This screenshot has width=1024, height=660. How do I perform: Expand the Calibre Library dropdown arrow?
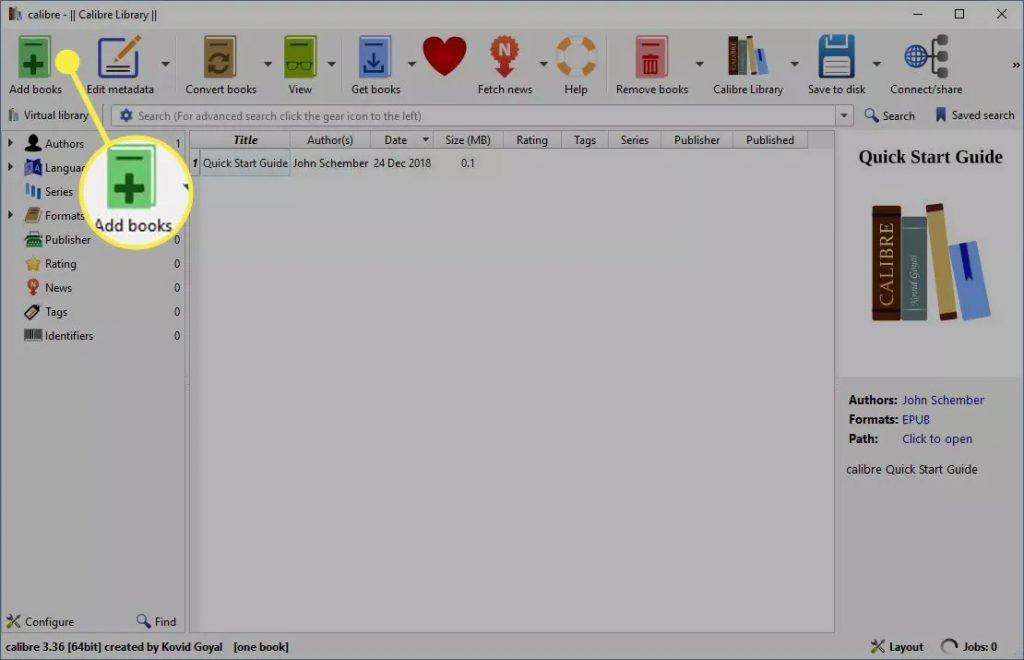pyautogui.click(x=794, y=64)
